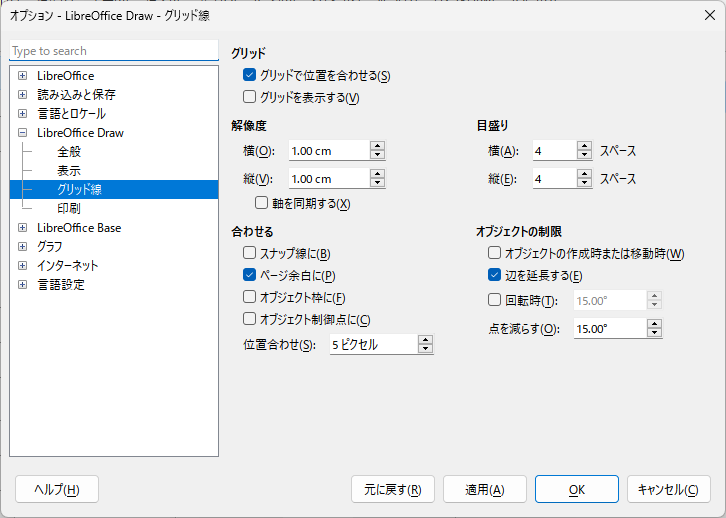Screen dimensions: 726x518
Task: Decrease 解像度 縦 with down arrow
Action: pyautogui.click(x=378, y=183)
